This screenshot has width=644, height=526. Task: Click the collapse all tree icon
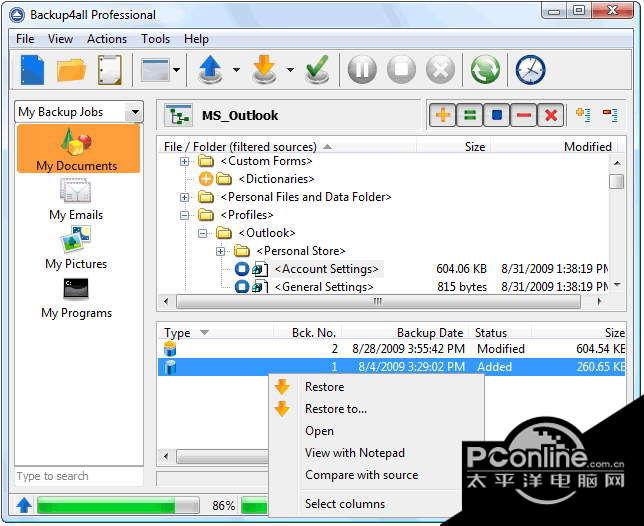610,115
